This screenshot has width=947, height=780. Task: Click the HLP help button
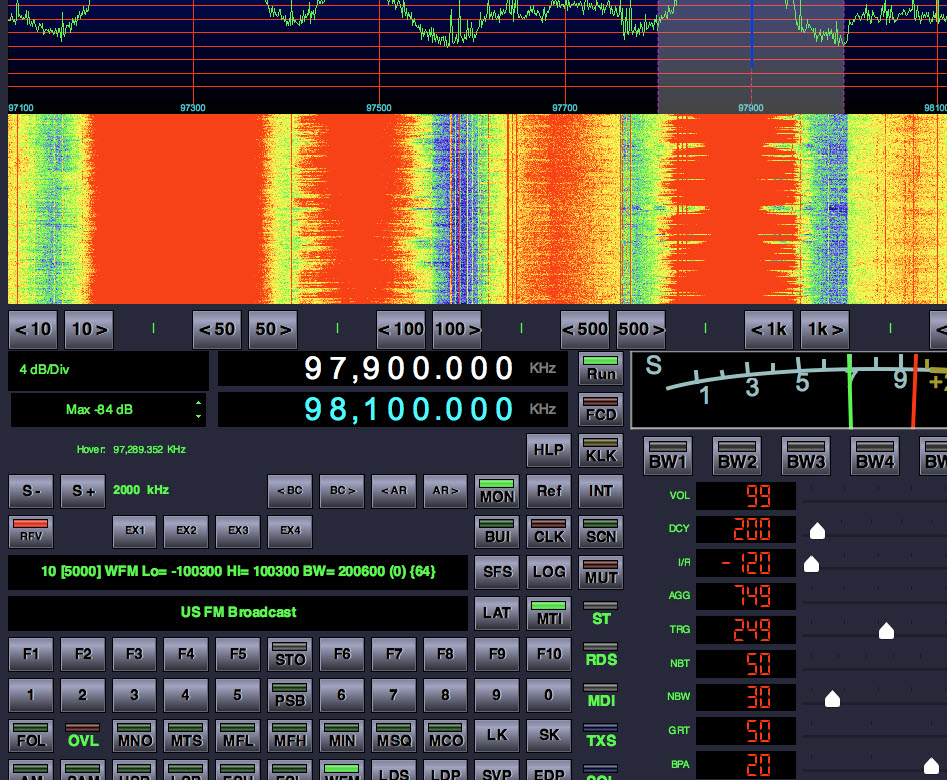pyautogui.click(x=549, y=450)
